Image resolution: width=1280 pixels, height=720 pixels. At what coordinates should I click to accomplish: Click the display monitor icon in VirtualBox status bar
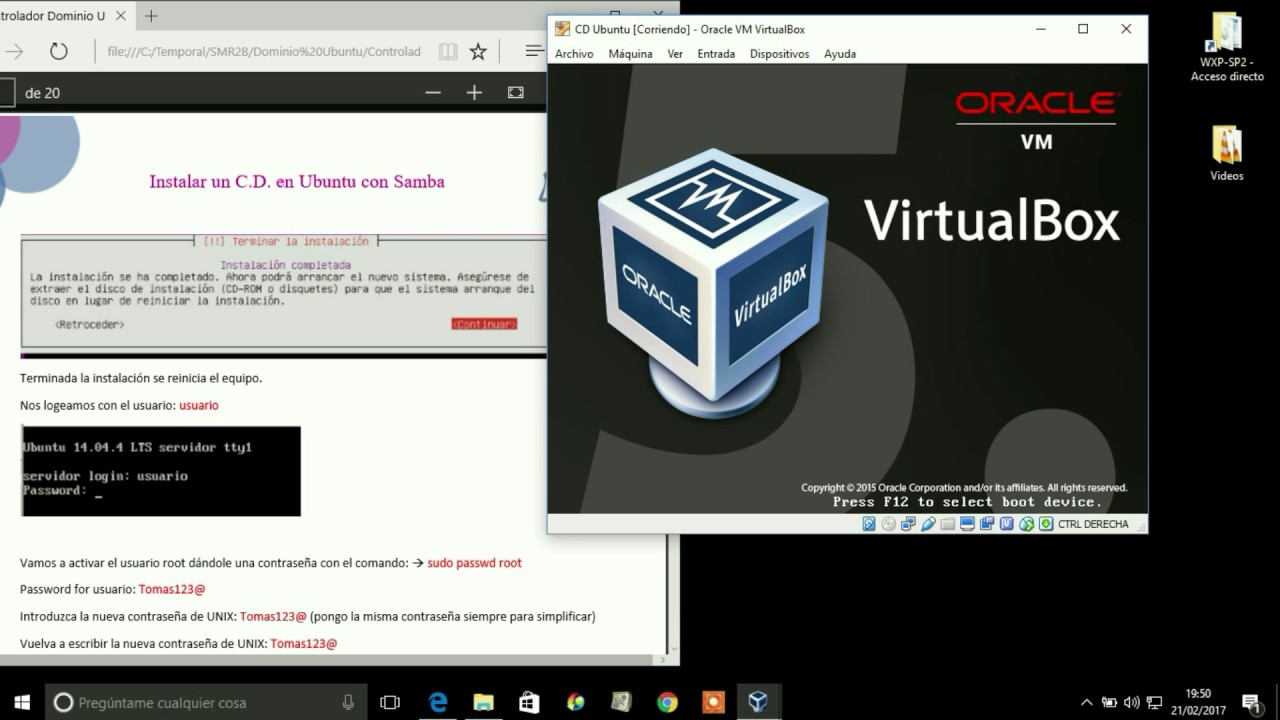tap(967, 524)
